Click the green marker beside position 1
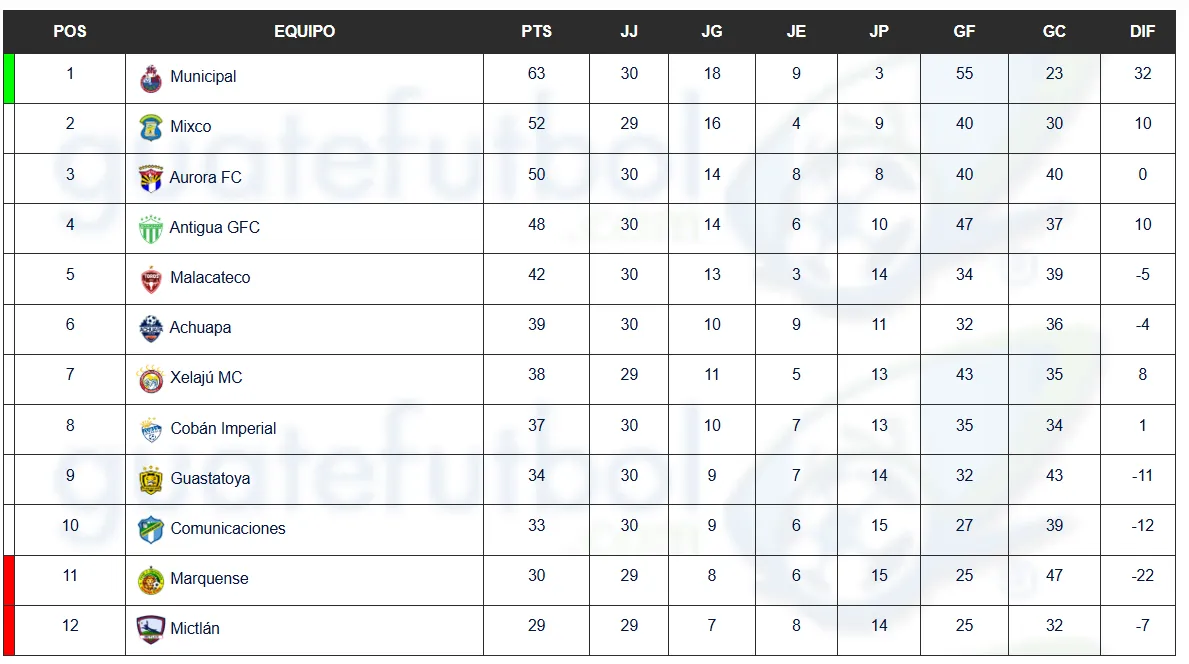Image resolution: width=1189 pixels, height=664 pixels. coord(9,78)
